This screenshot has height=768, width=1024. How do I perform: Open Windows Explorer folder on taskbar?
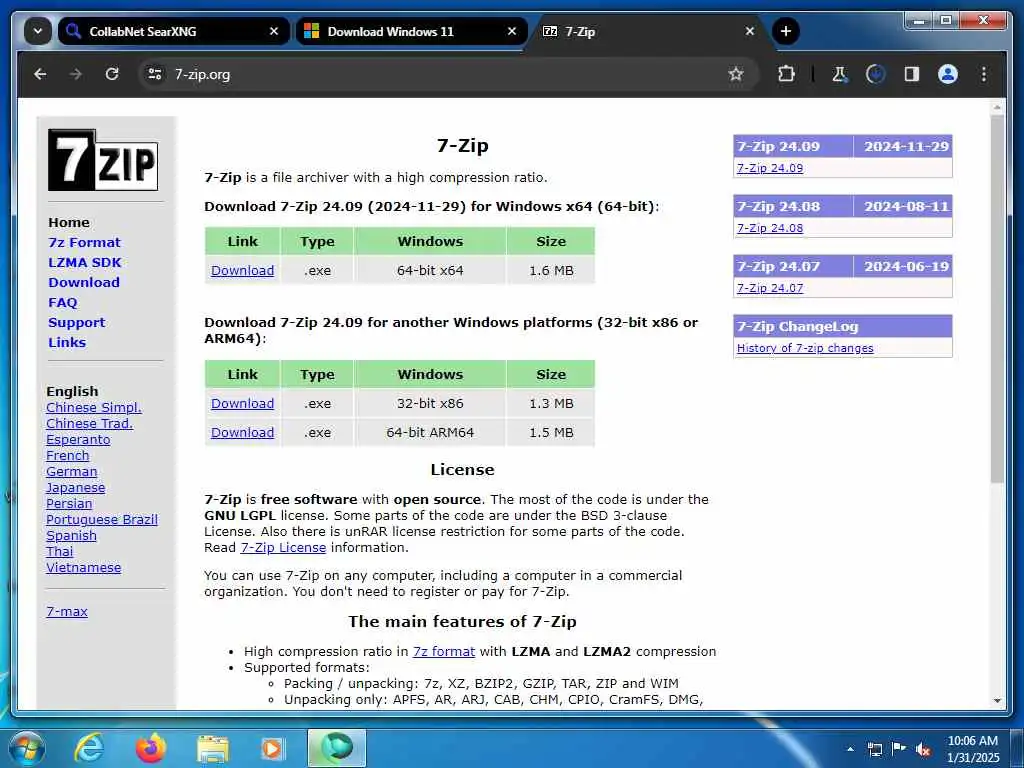213,750
